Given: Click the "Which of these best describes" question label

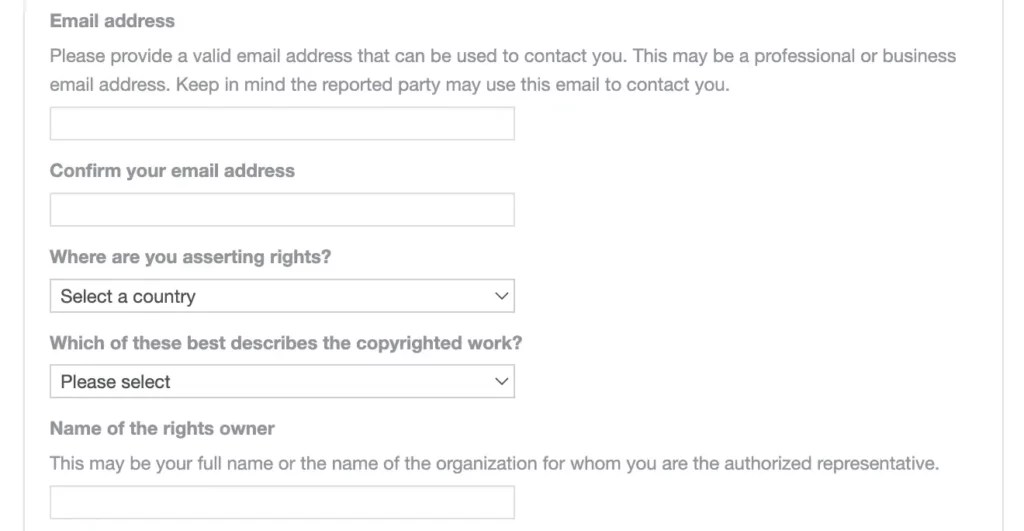Looking at the screenshot, I should 286,343.
